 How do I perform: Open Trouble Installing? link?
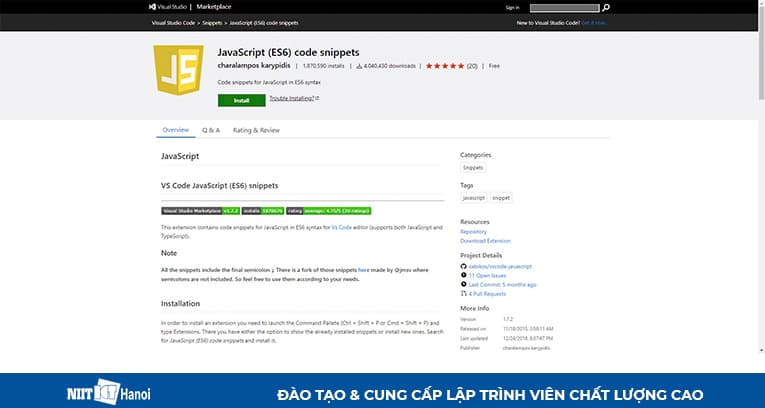294,98
